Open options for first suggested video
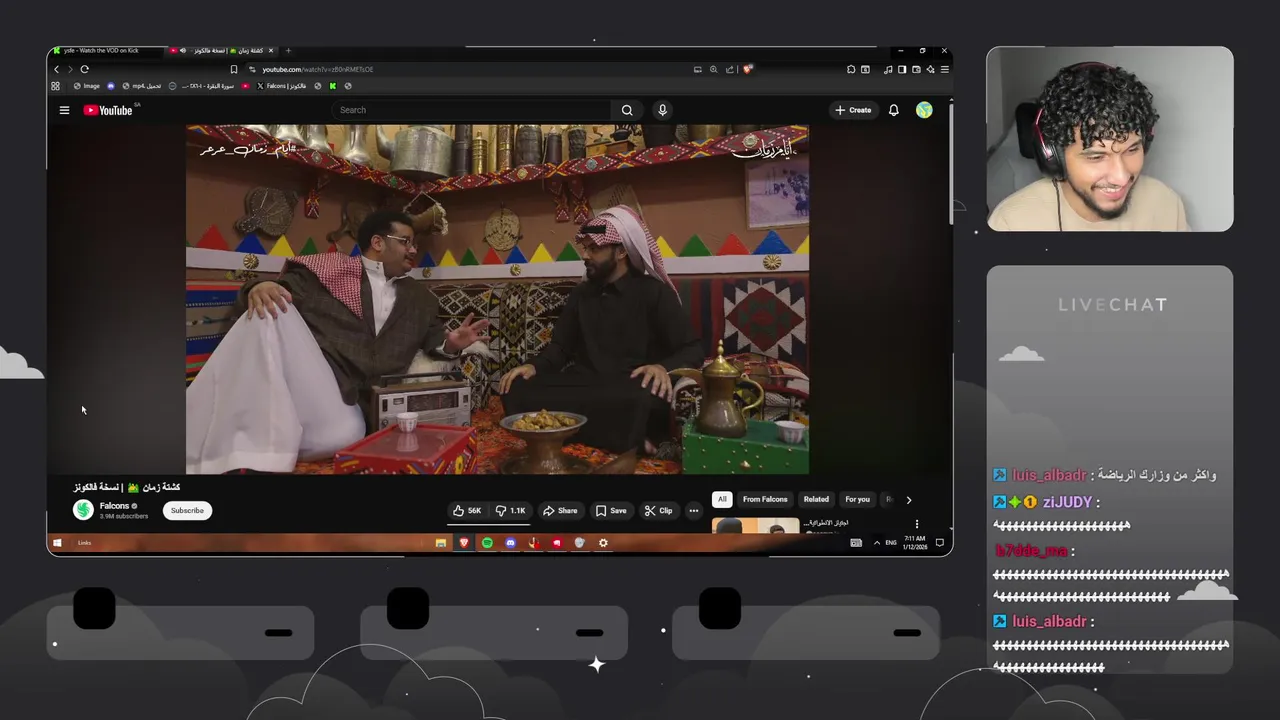 pyautogui.click(x=916, y=524)
